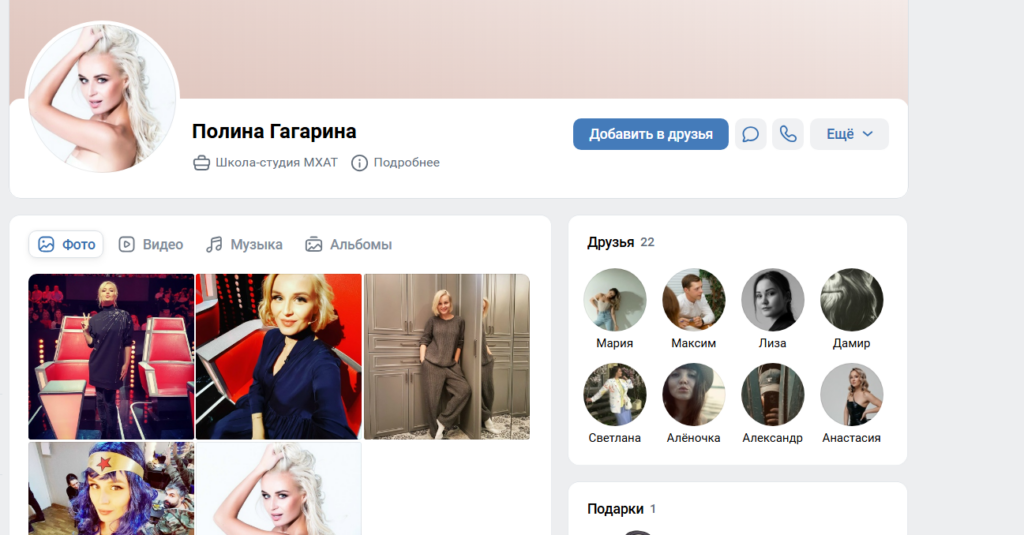Click the name label Мария
Screen dimensions: 1024x535
coord(615,343)
